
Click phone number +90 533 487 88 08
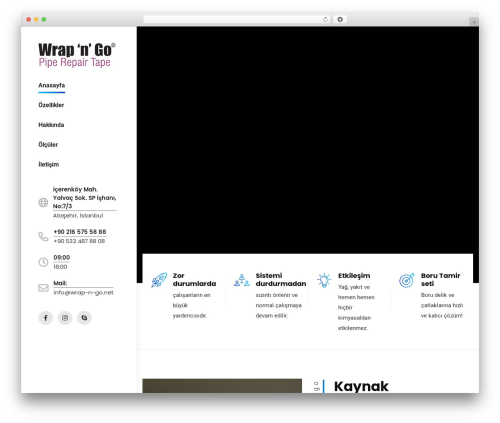tap(79, 241)
